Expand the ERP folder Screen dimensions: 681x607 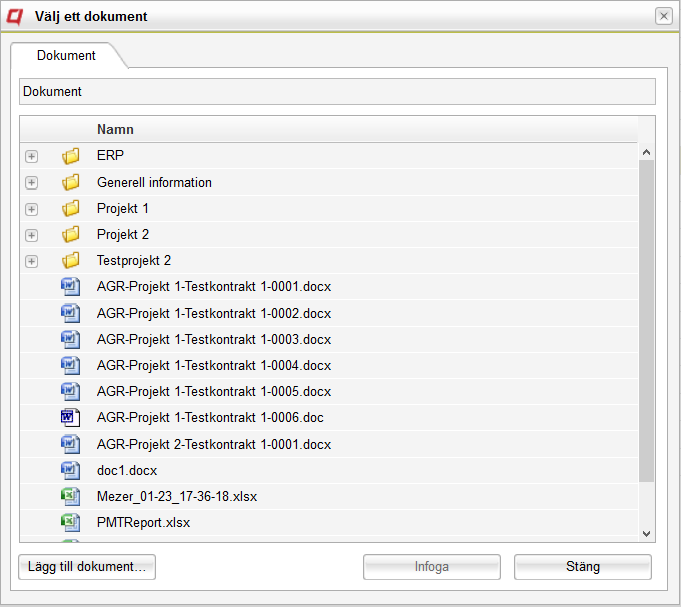click(31, 156)
